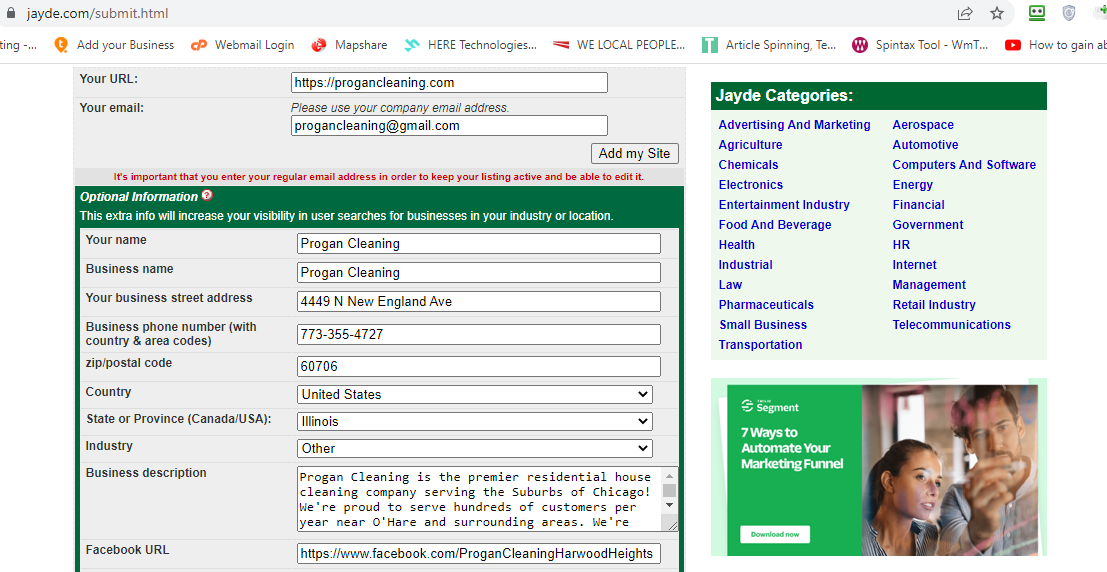Click description scrollbar up arrow
Viewport: 1107px width, 572px height.
(670, 476)
